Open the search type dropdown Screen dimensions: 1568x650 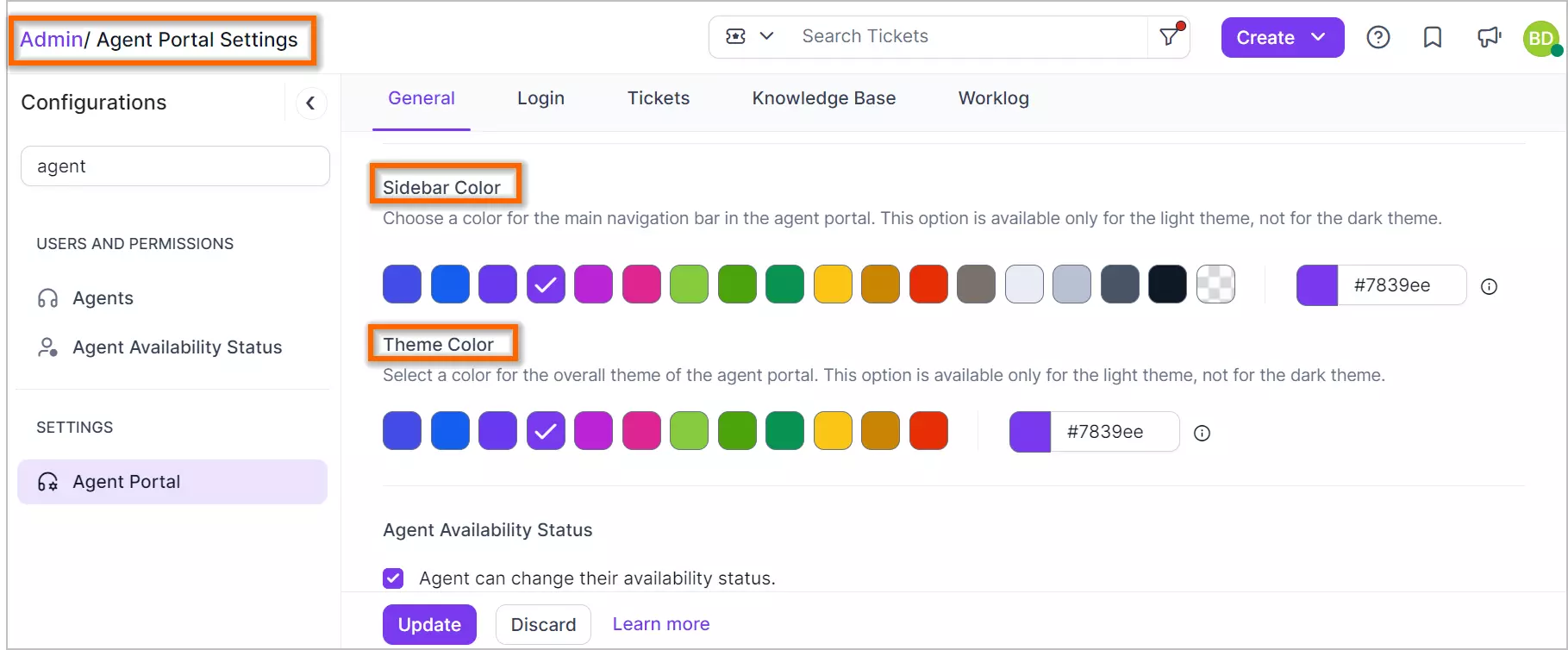click(x=750, y=36)
